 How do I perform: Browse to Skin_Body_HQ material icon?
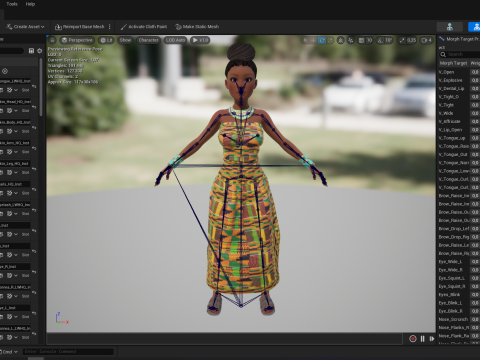click(10, 131)
